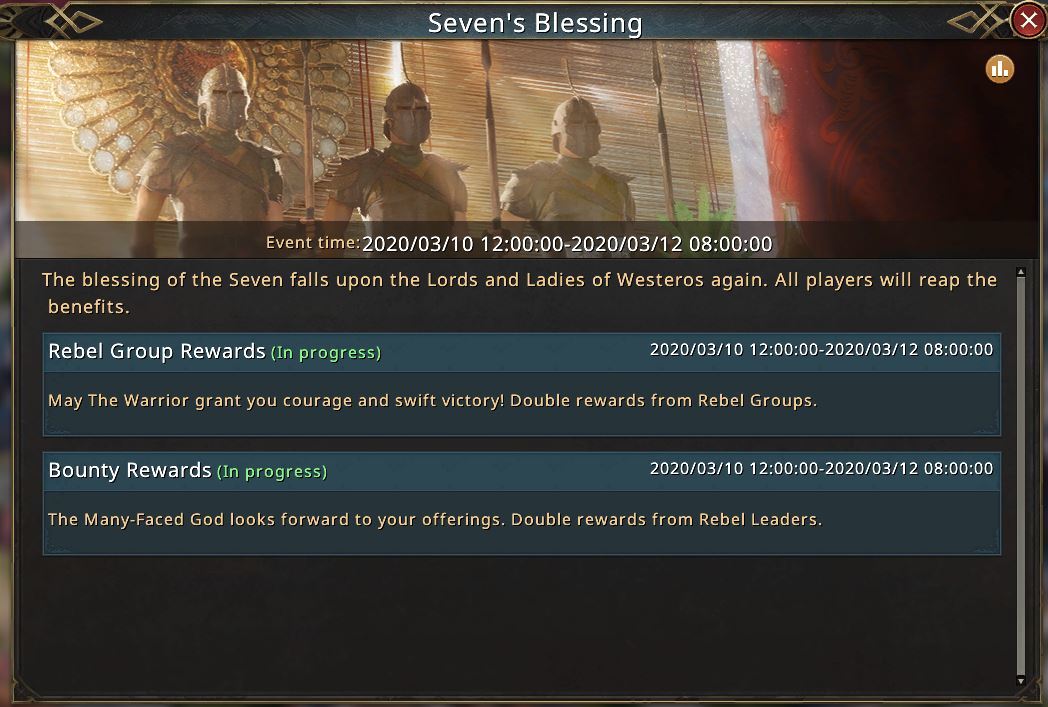Click the scrollbar up arrow
The image size is (1048, 707).
tap(1020, 272)
